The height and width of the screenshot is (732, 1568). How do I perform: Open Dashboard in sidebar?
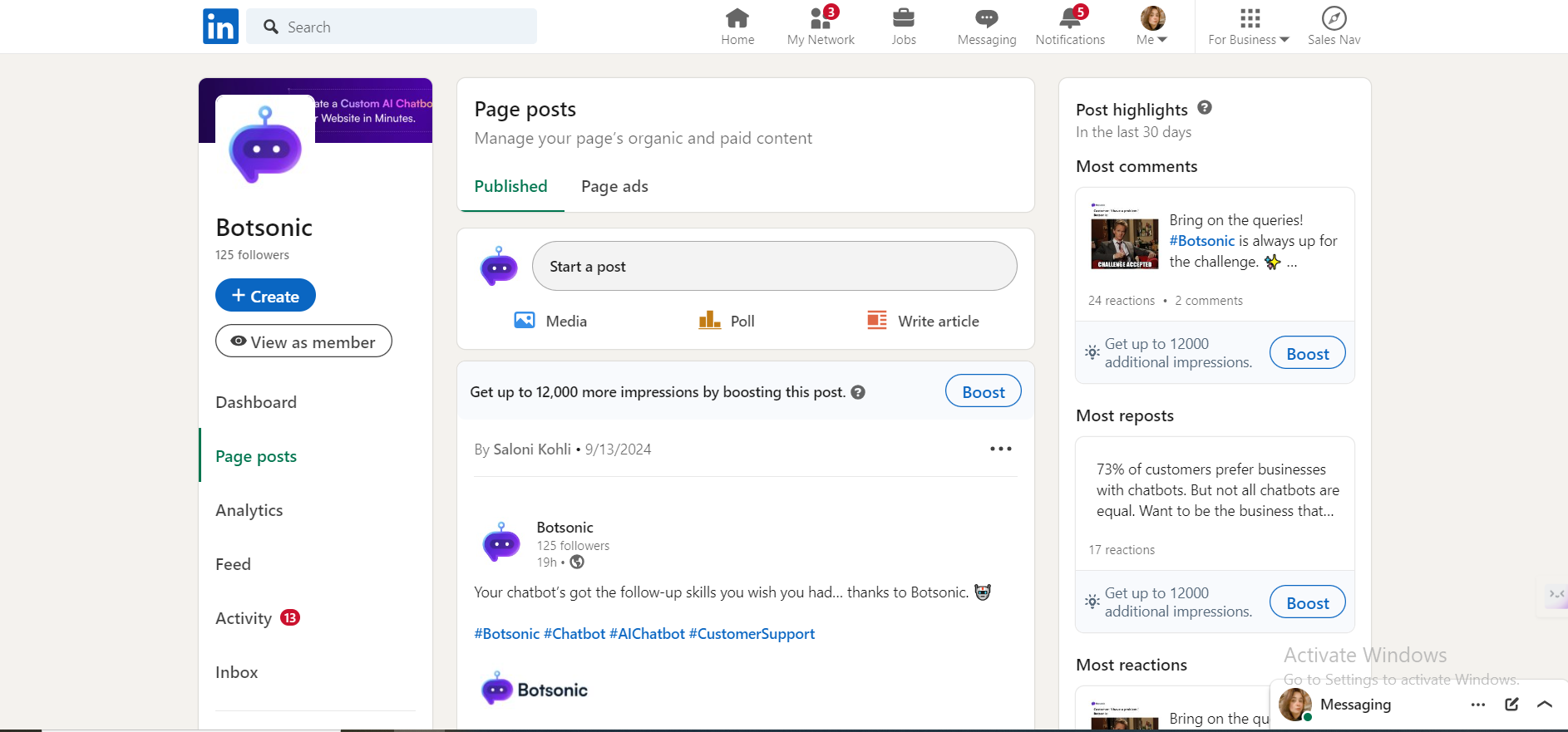(256, 402)
